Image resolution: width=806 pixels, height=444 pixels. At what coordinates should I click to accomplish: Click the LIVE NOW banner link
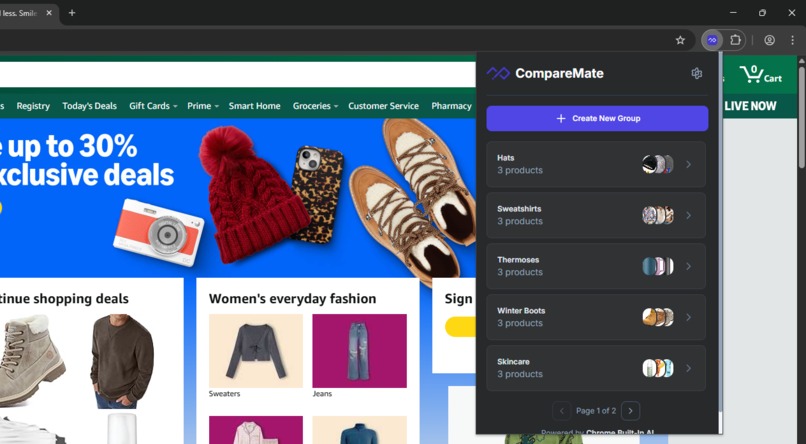(x=750, y=106)
